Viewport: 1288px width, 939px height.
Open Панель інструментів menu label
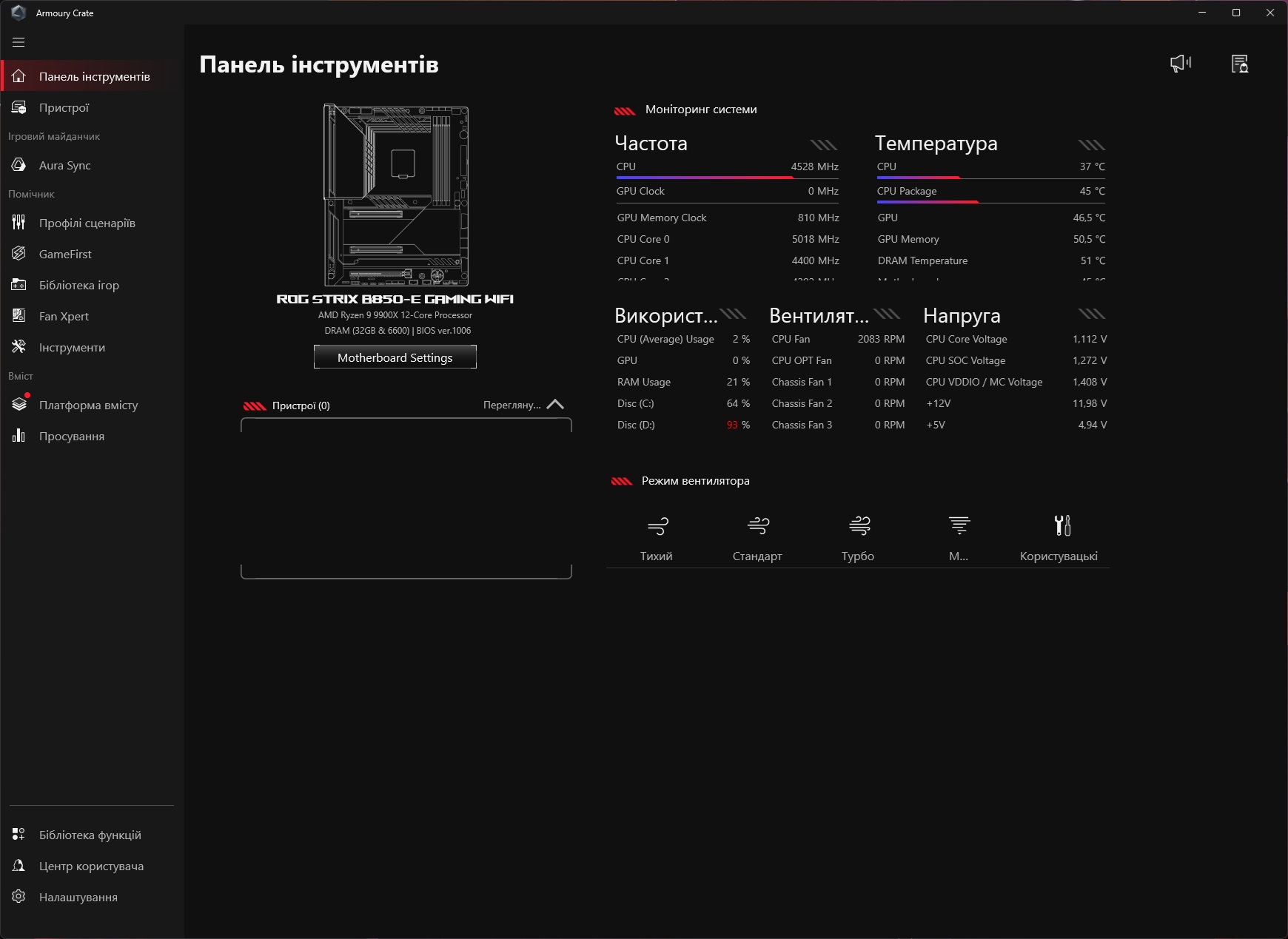[95, 76]
